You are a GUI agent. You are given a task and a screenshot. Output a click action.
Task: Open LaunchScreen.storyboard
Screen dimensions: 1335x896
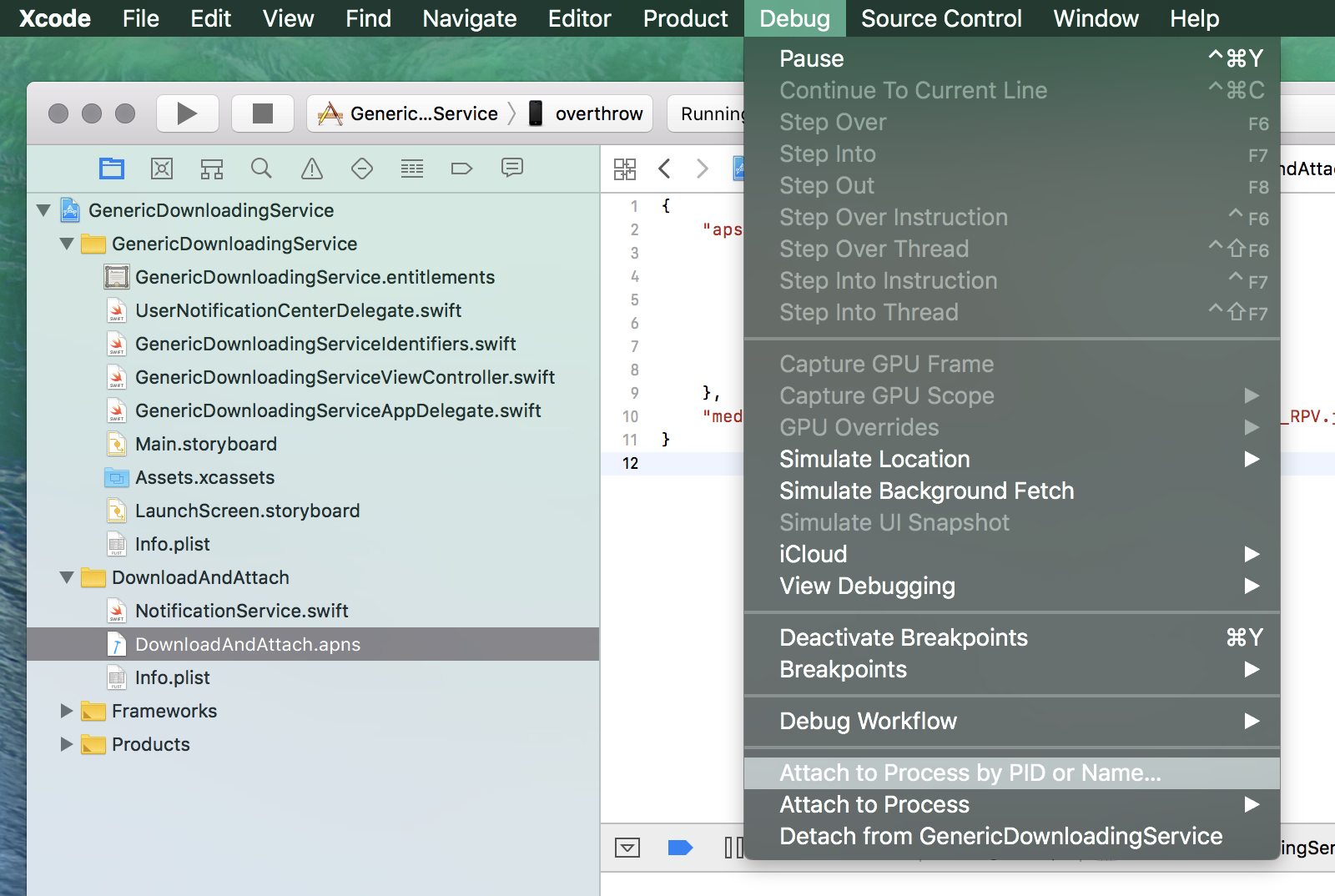(x=313, y=511)
